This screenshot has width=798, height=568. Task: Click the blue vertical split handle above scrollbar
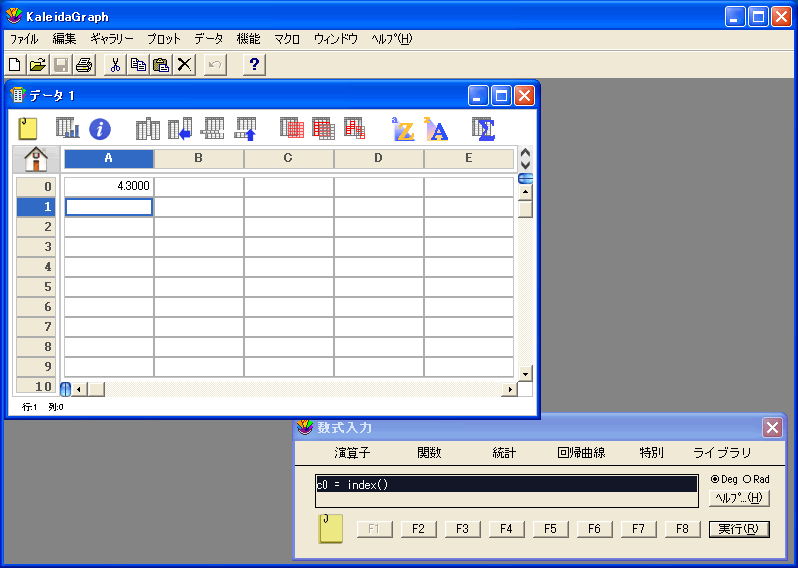click(526, 179)
